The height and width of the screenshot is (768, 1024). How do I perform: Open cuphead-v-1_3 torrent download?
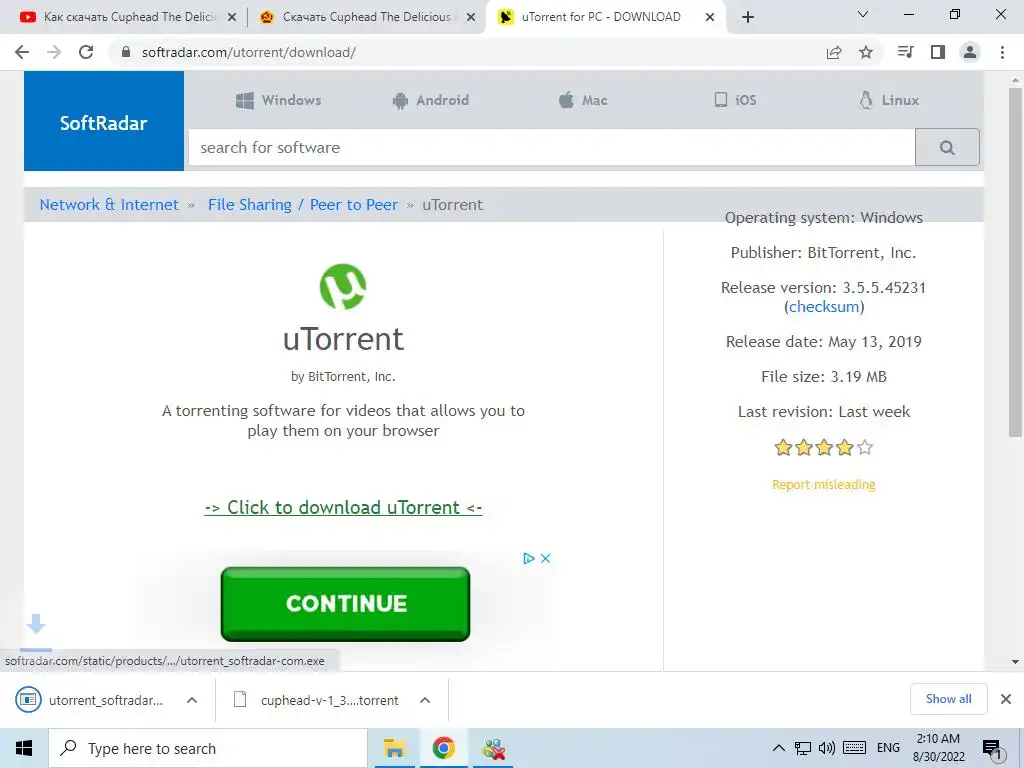[x=316, y=700]
